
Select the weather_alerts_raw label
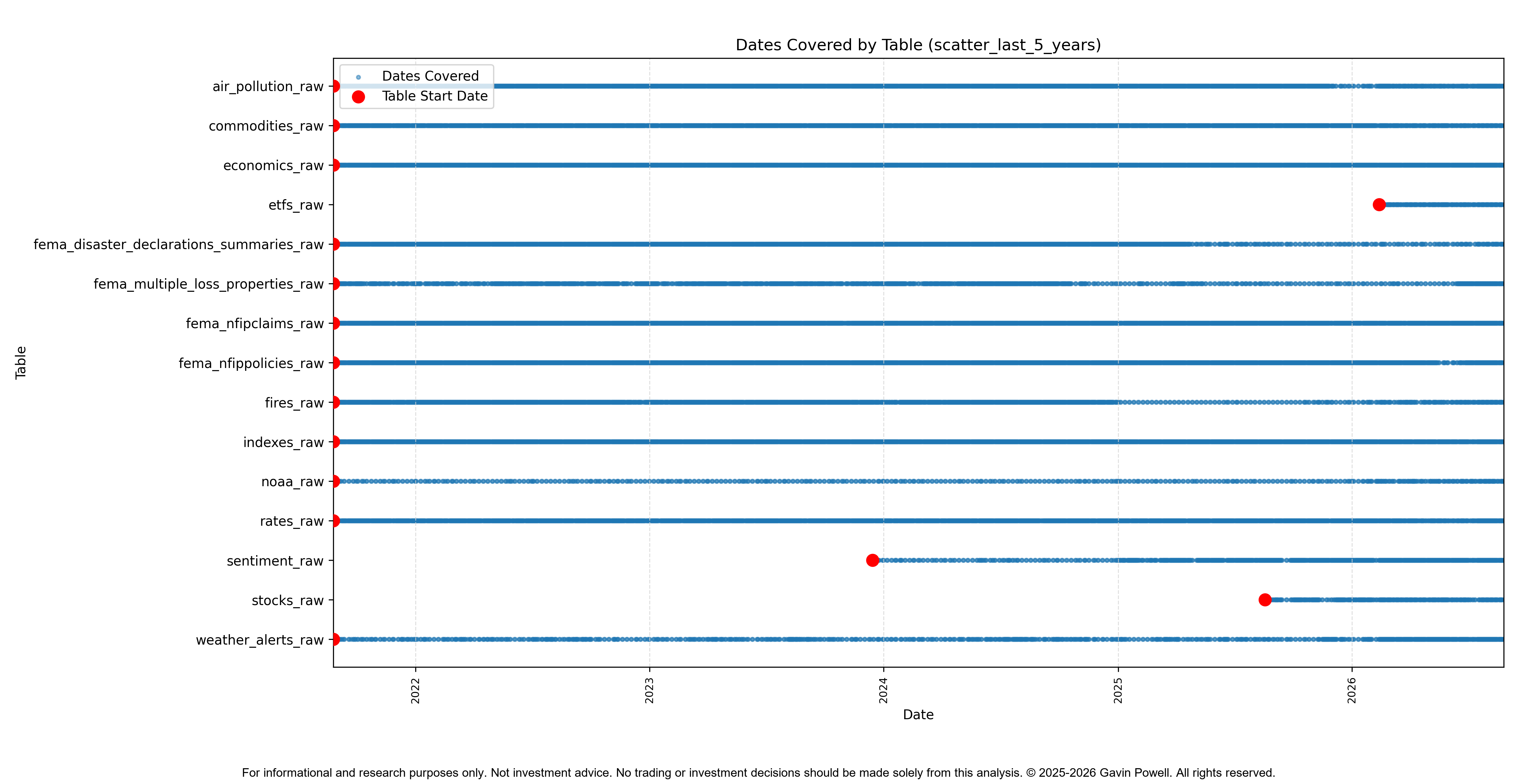(260, 640)
